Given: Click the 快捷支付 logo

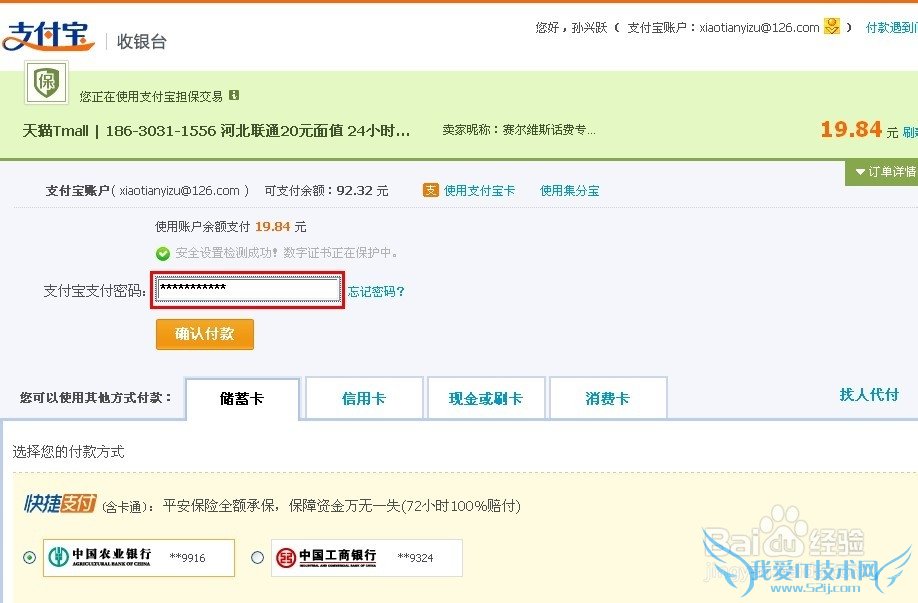Looking at the screenshot, I should point(60,503).
